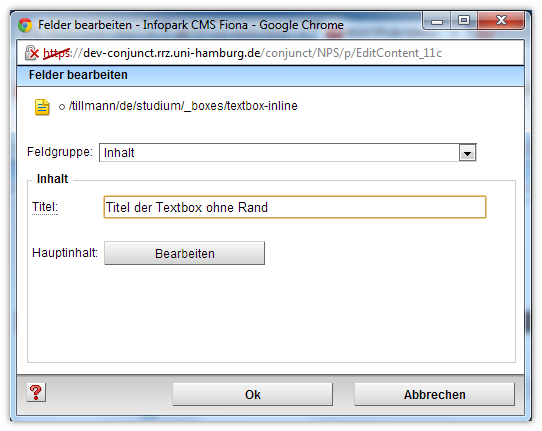Image resolution: width=542 pixels, height=431 pixels.
Task: Click the small circle status icon beside the path
Action: (x=62, y=107)
